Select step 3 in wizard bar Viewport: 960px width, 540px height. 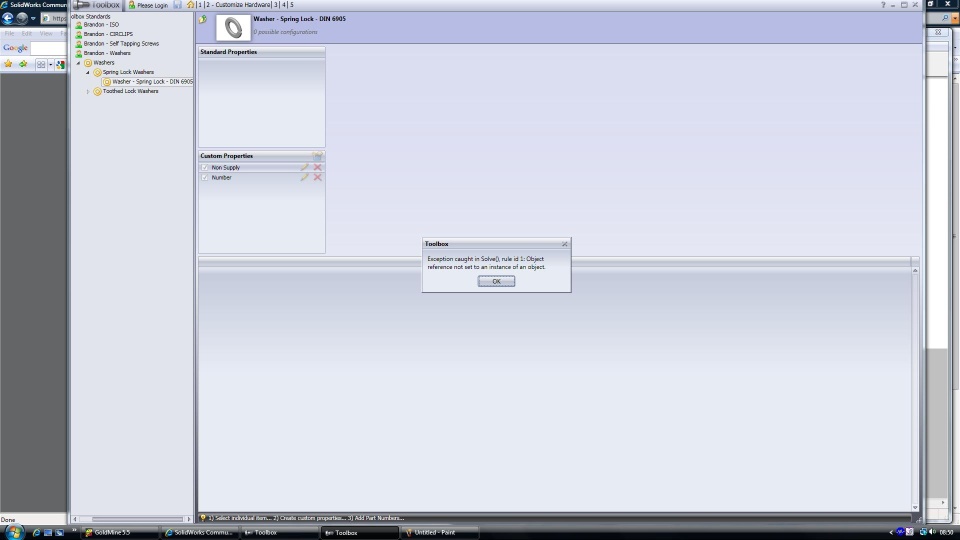tap(276, 4)
